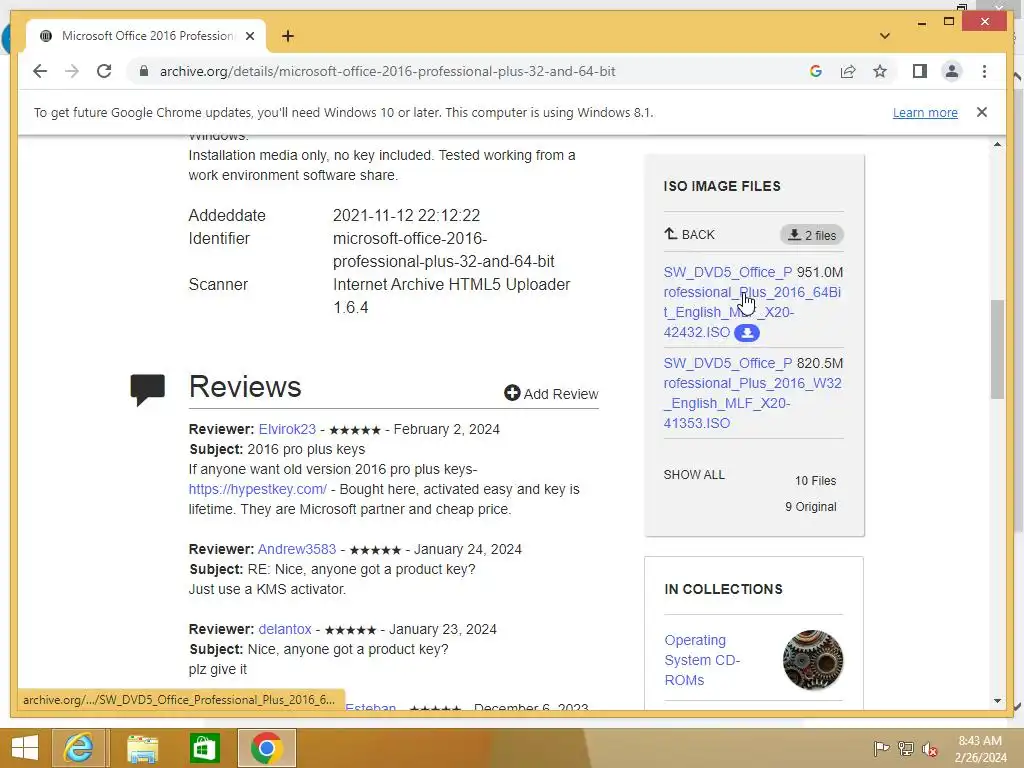Click the '820.5M' file size
This screenshot has height=768, width=1024.
pos(820,363)
